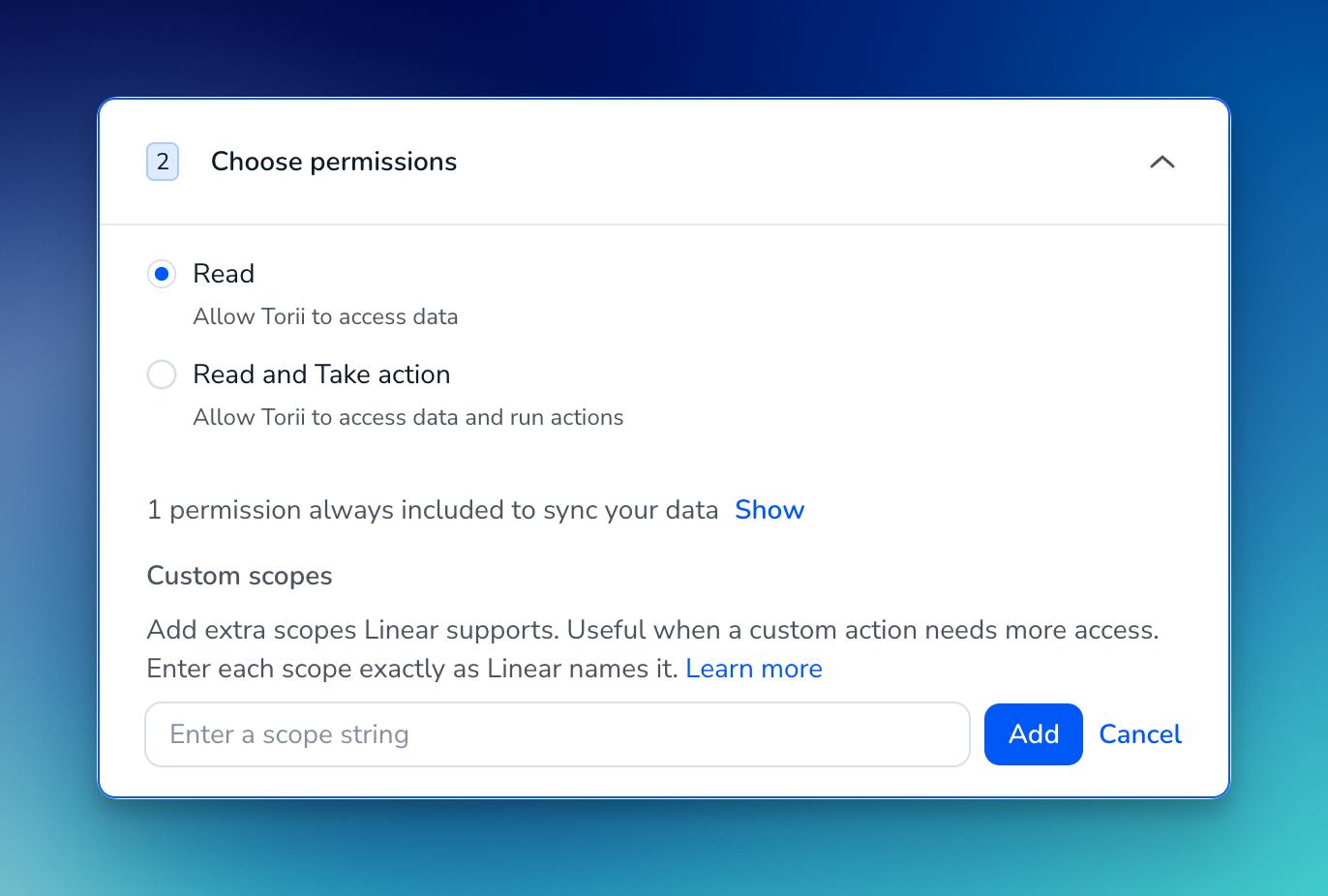The height and width of the screenshot is (896, 1328).
Task: Click the Enter each scope exactly sentence
Action: (412, 669)
